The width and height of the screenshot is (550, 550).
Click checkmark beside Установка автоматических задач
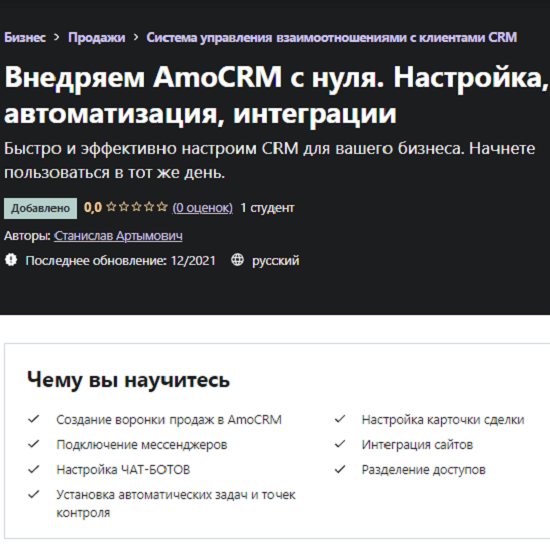(34, 494)
